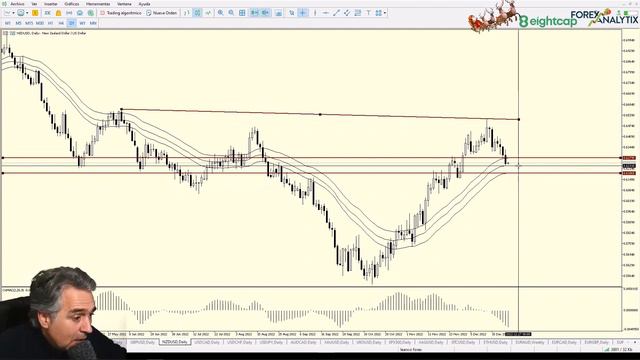Click the trendline's left anchor point

[121, 109]
